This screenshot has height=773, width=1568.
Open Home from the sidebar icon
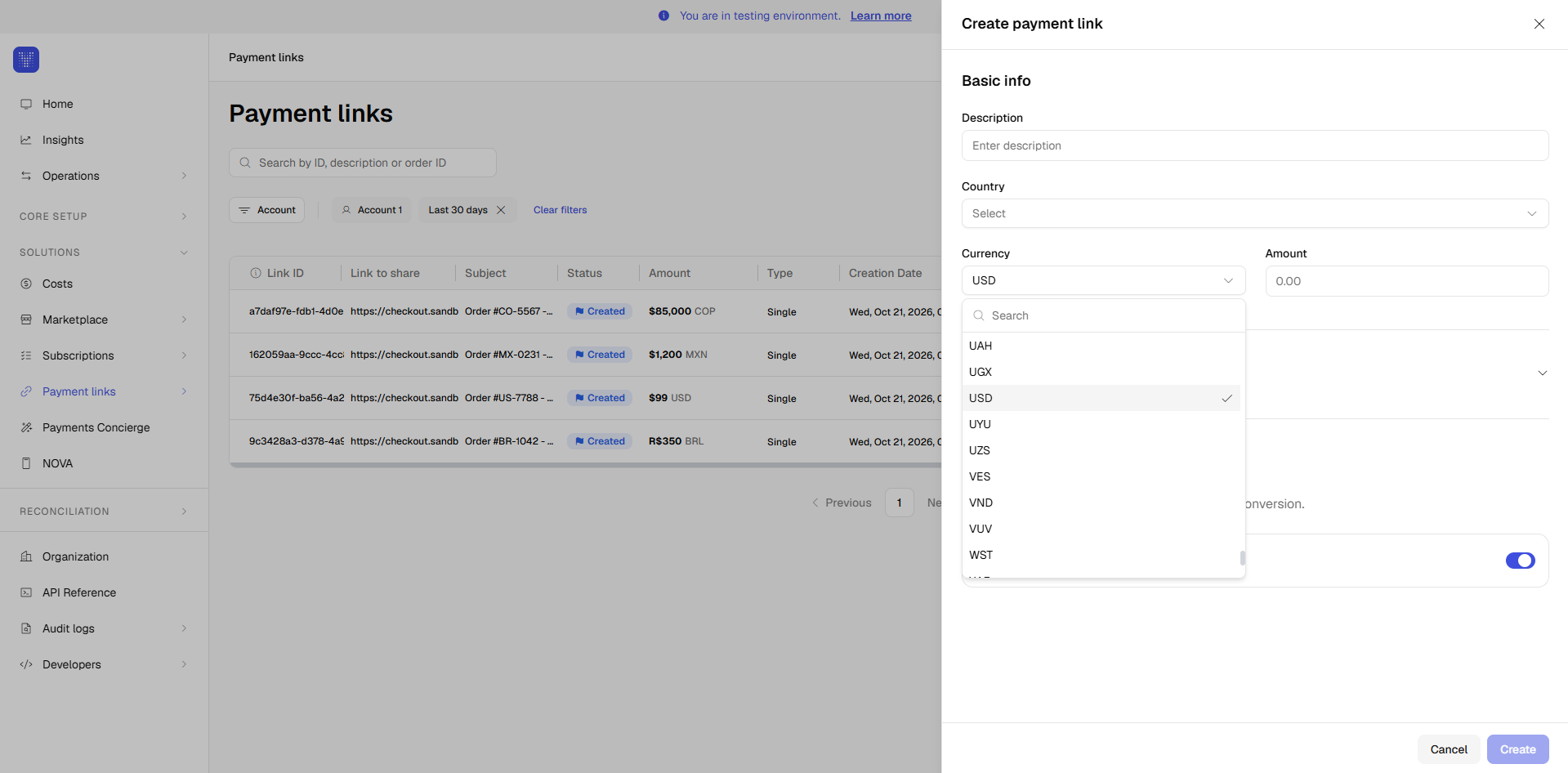[26, 104]
